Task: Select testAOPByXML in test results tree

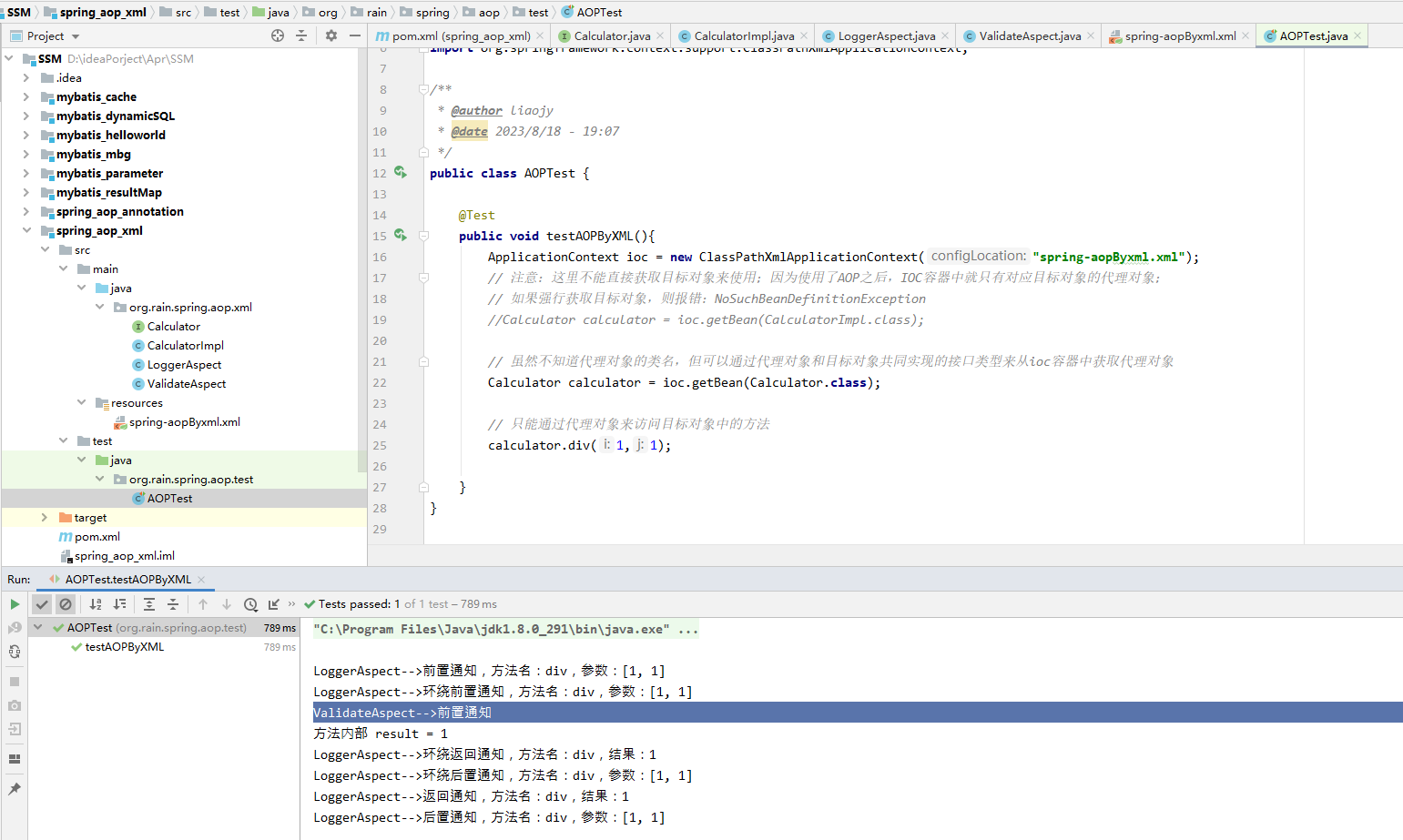Action: tap(124, 647)
